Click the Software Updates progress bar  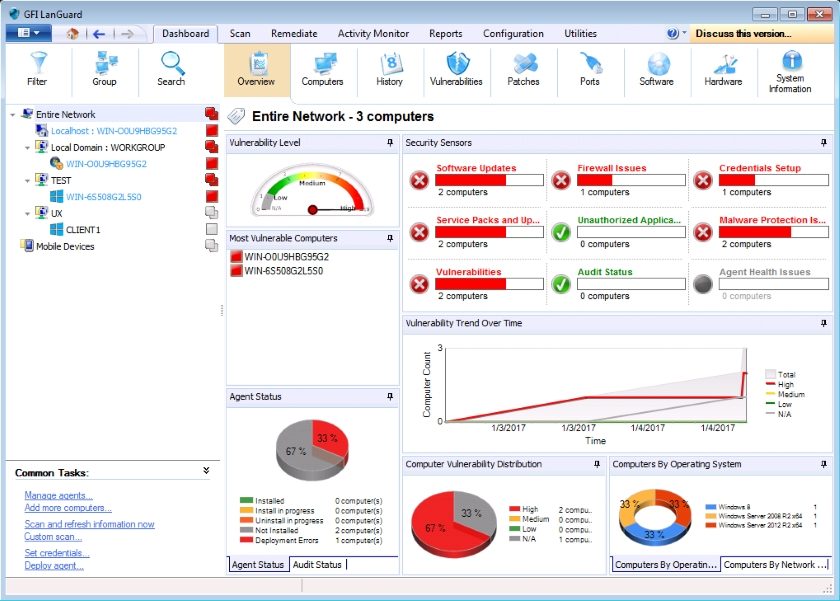[x=489, y=180]
